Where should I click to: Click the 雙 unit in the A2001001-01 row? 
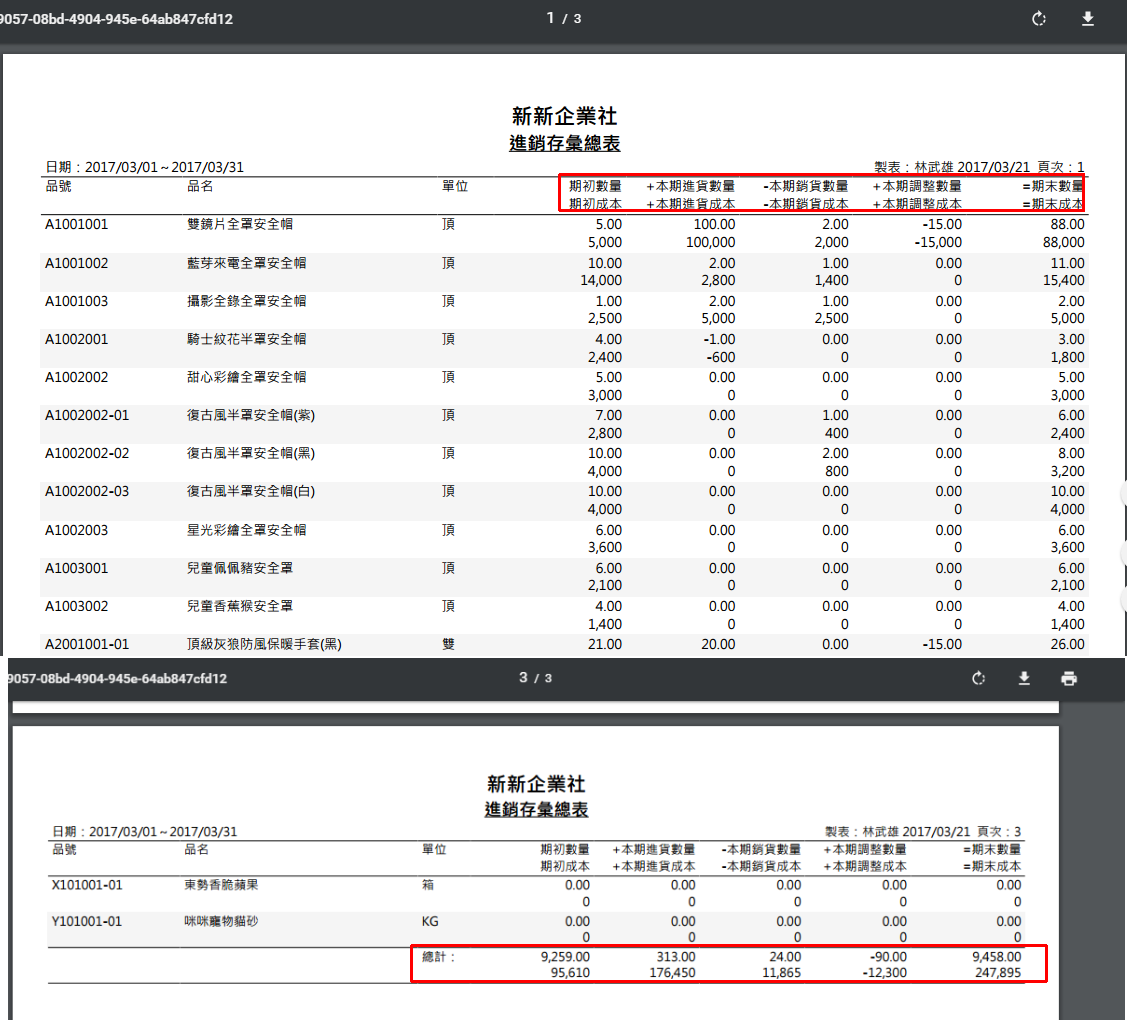pyautogui.click(x=448, y=644)
